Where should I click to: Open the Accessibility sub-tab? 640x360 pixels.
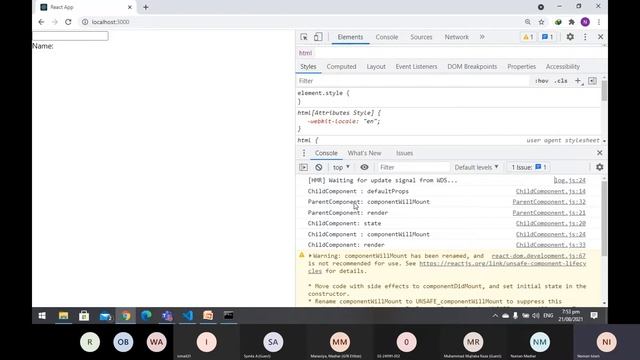pos(562,67)
